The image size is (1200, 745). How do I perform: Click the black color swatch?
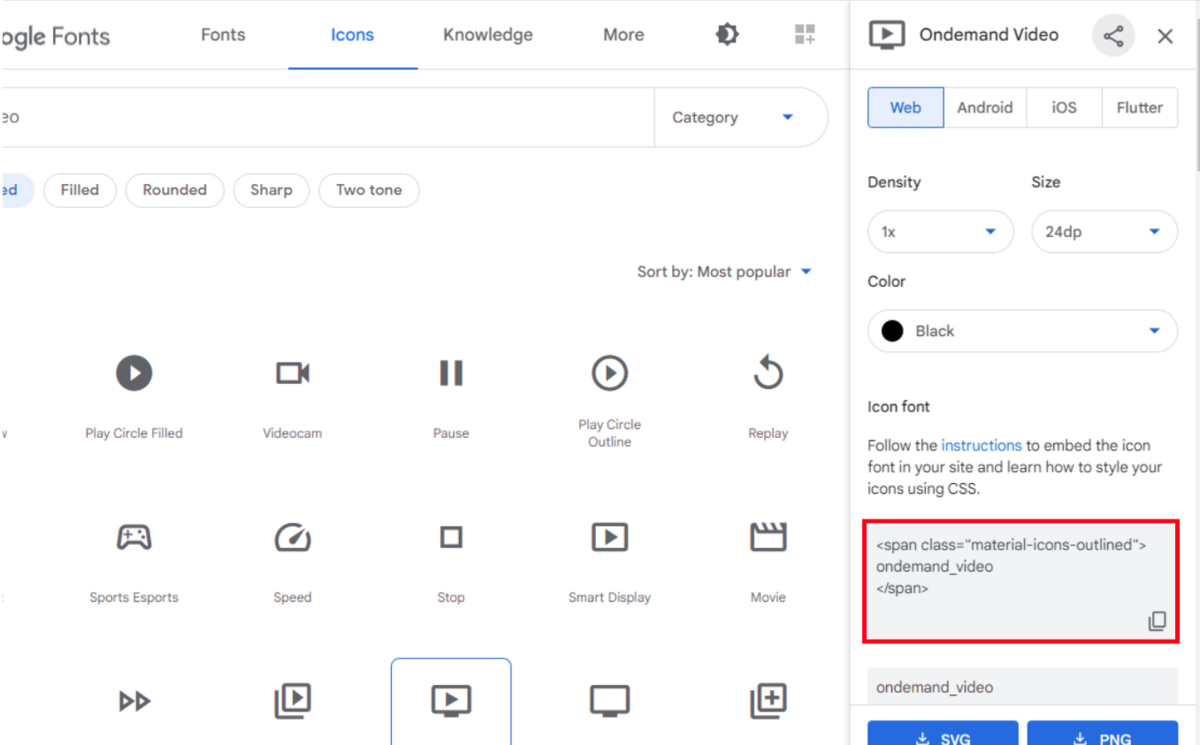pyautogui.click(x=893, y=331)
